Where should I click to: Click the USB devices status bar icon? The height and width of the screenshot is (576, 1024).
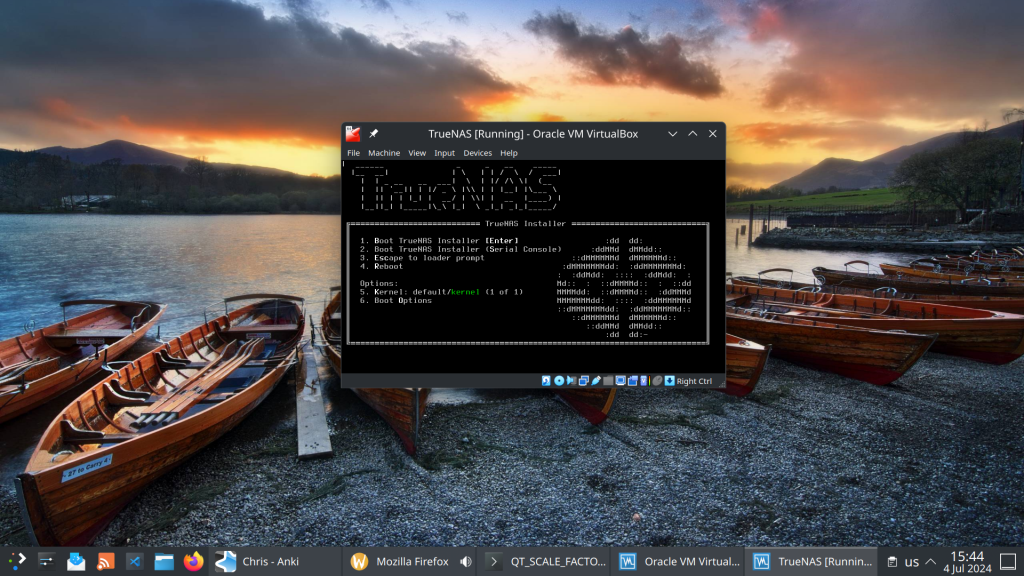pos(595,381)
